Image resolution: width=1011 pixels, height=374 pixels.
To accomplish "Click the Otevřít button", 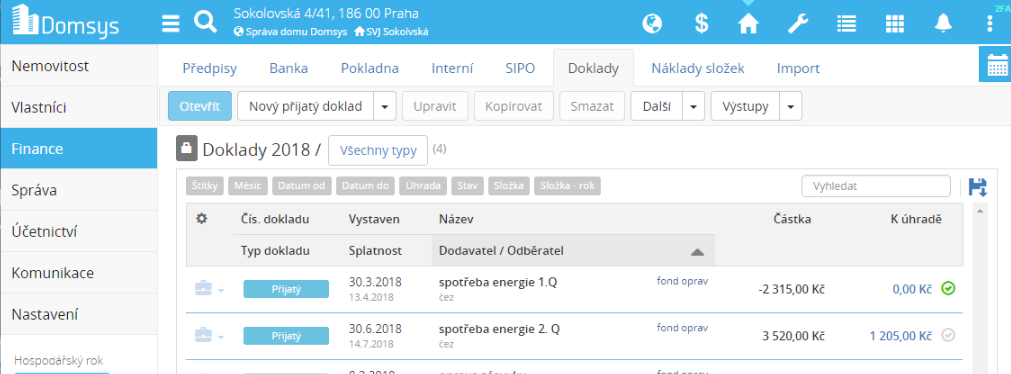I will click(200, 106).
